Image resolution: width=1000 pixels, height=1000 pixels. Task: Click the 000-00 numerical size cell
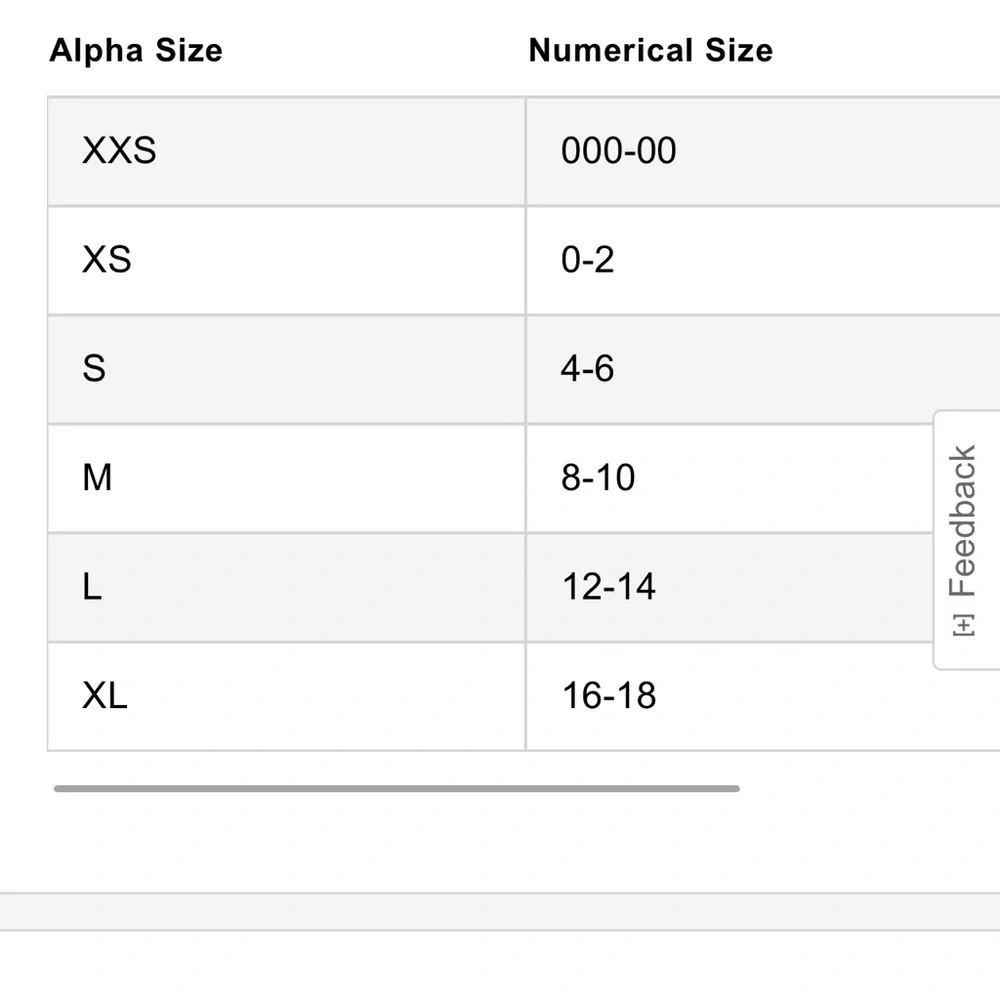coord(619,151)
